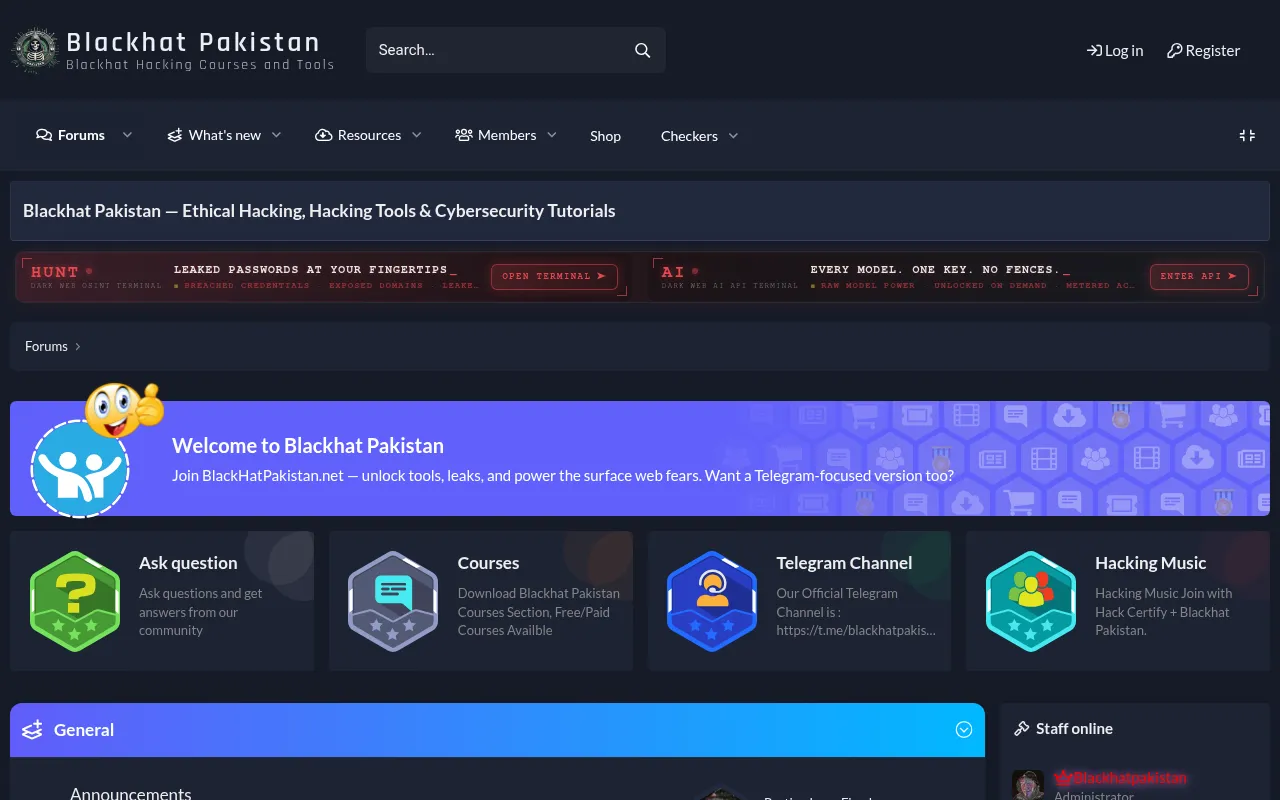Viewport: 1280px width, 800px height.
Task: Click the Blackhat Pakistan site title text
Action: point(193,42)
